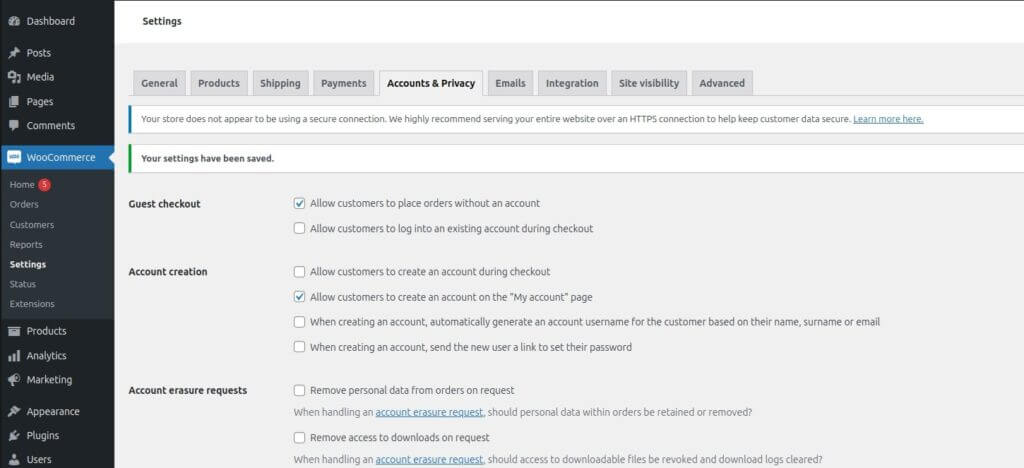Click the Plugins plug icon
This screenshot has width=1024, height=468.
point(14,435)
